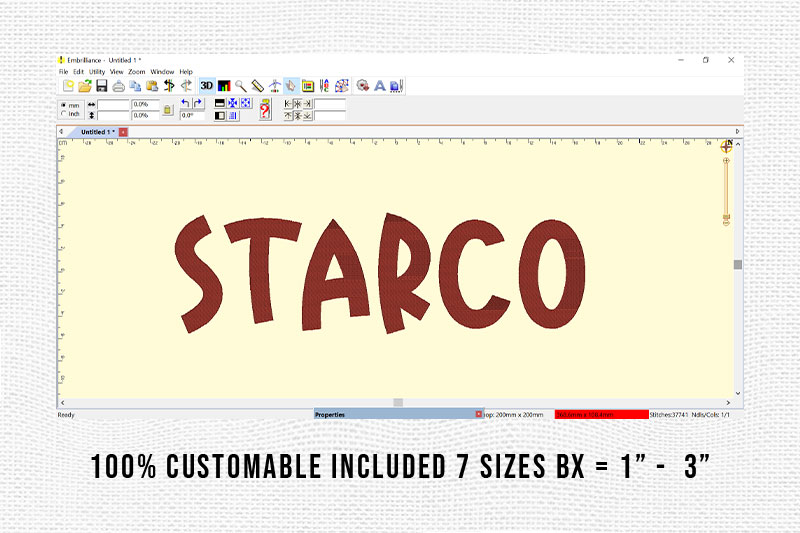The width and height of the screenshot is (800, 533).
Task: Print the current design
Action: (118, 86)
